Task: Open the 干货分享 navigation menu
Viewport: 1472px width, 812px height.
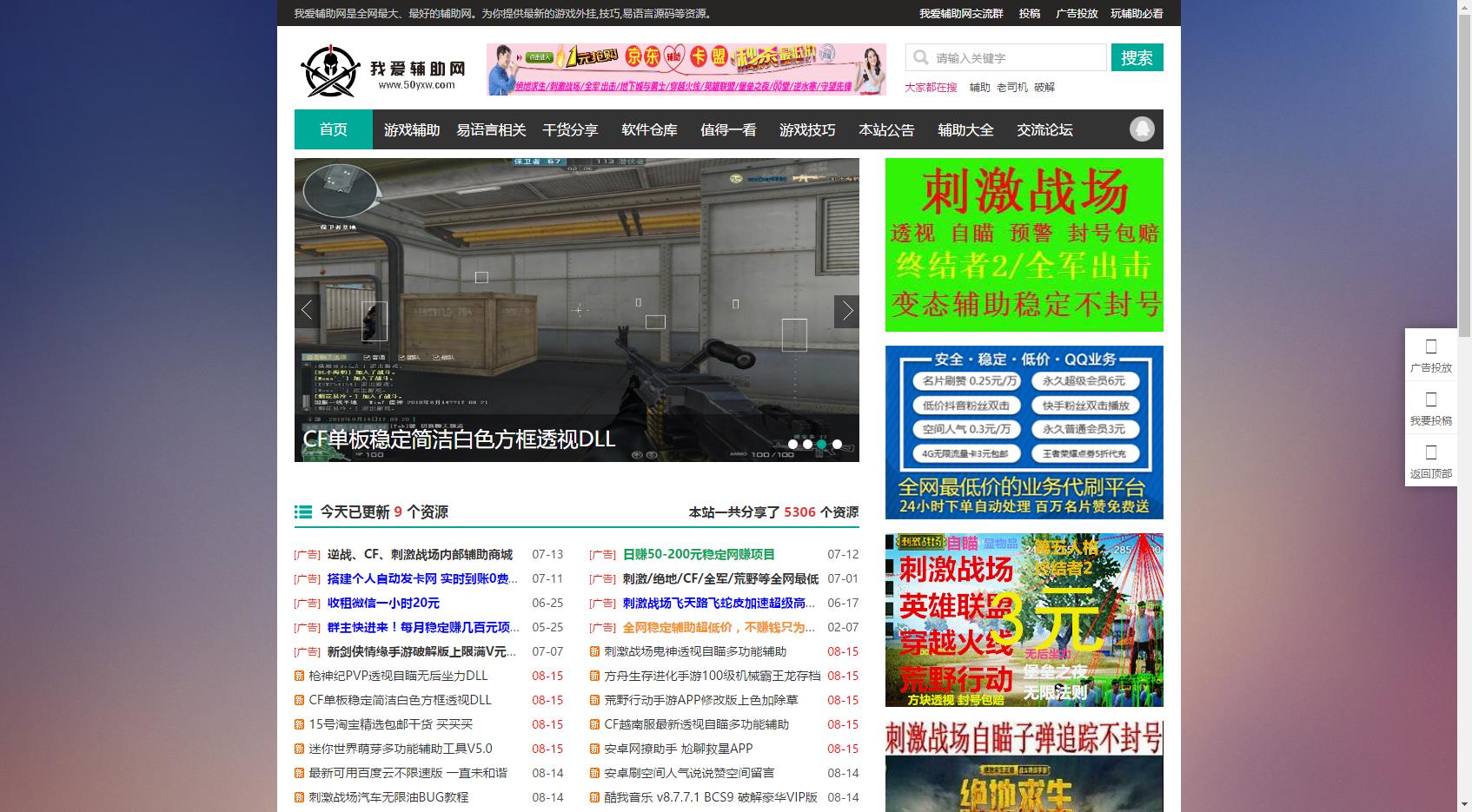Action: click(x=570, y=129)
